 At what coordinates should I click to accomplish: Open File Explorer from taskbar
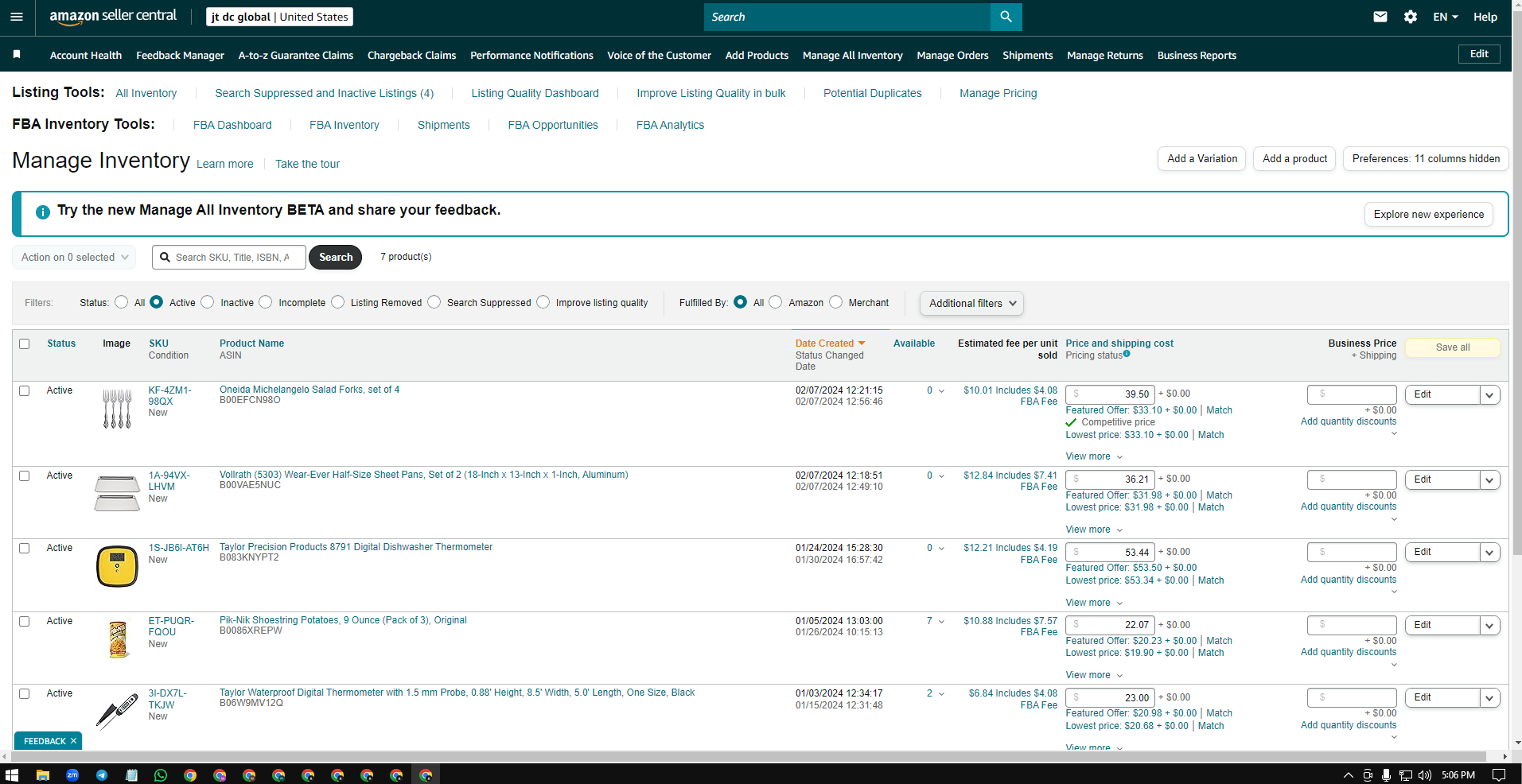coord(43,775)
